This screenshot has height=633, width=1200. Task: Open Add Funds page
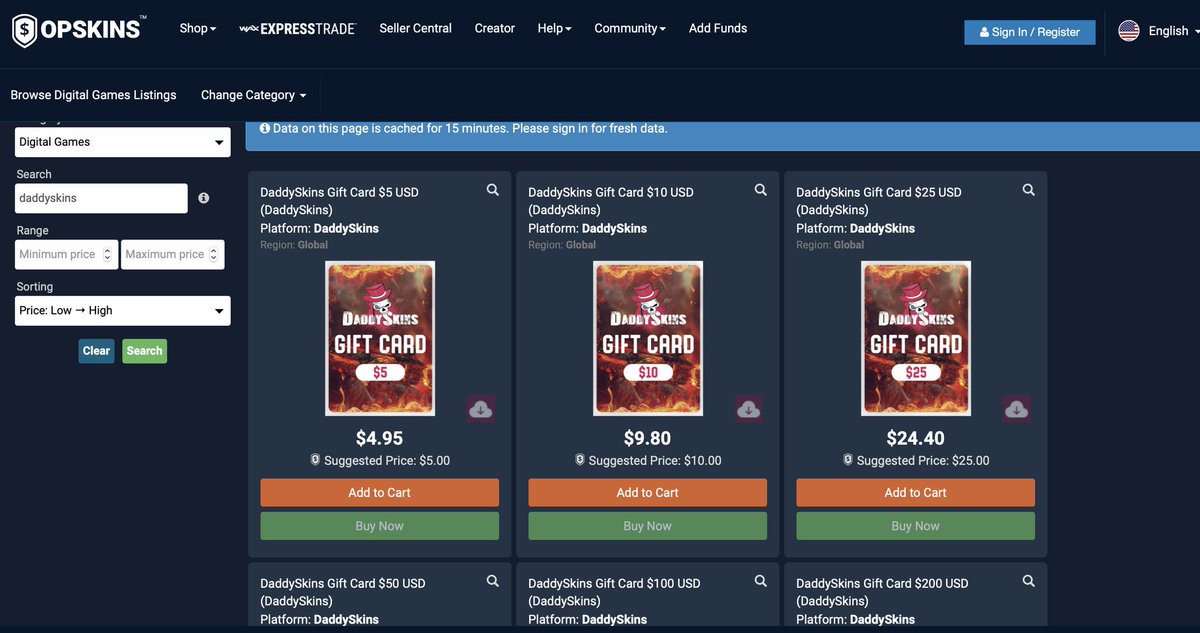tap(718, 28)
